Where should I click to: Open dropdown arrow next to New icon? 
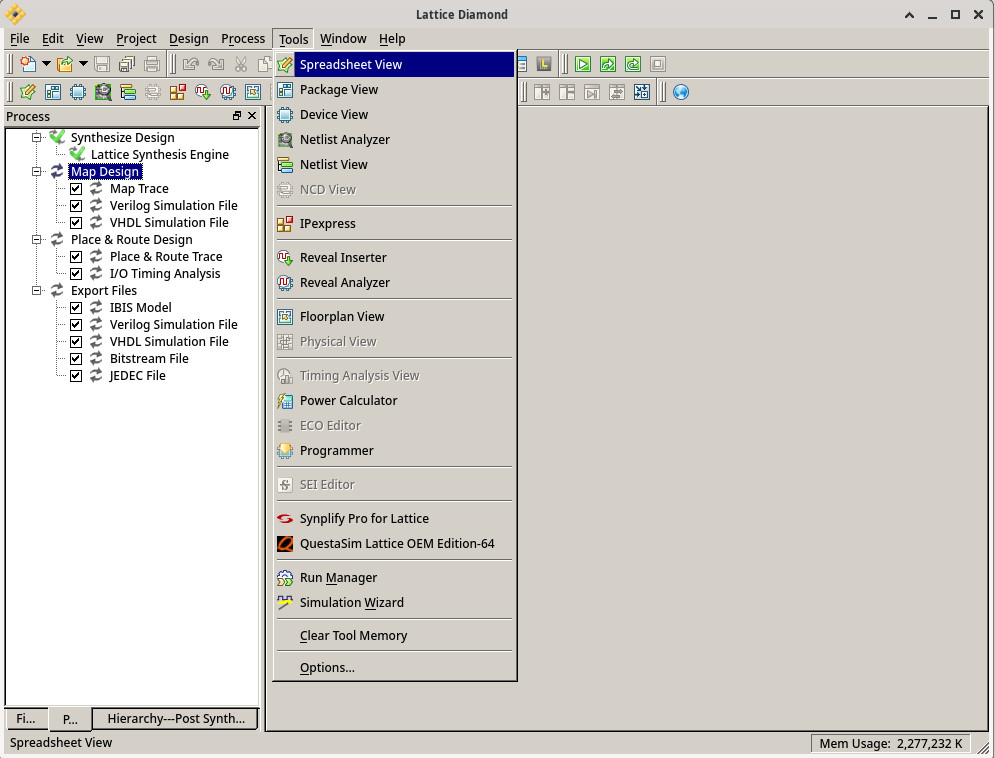pyautogui.click(x=46, y=64)
